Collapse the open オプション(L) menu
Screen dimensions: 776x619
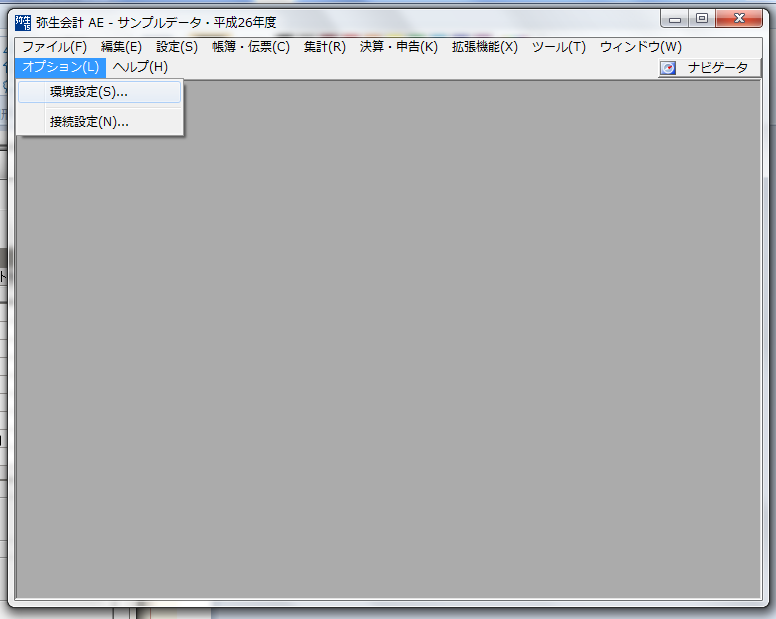click(60, 67)
